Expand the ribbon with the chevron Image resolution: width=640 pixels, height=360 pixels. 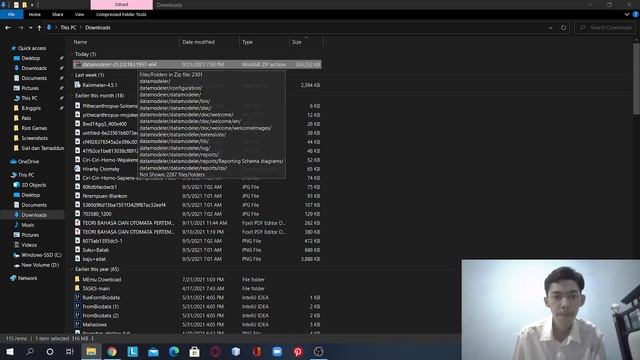(x=627, y=14)
